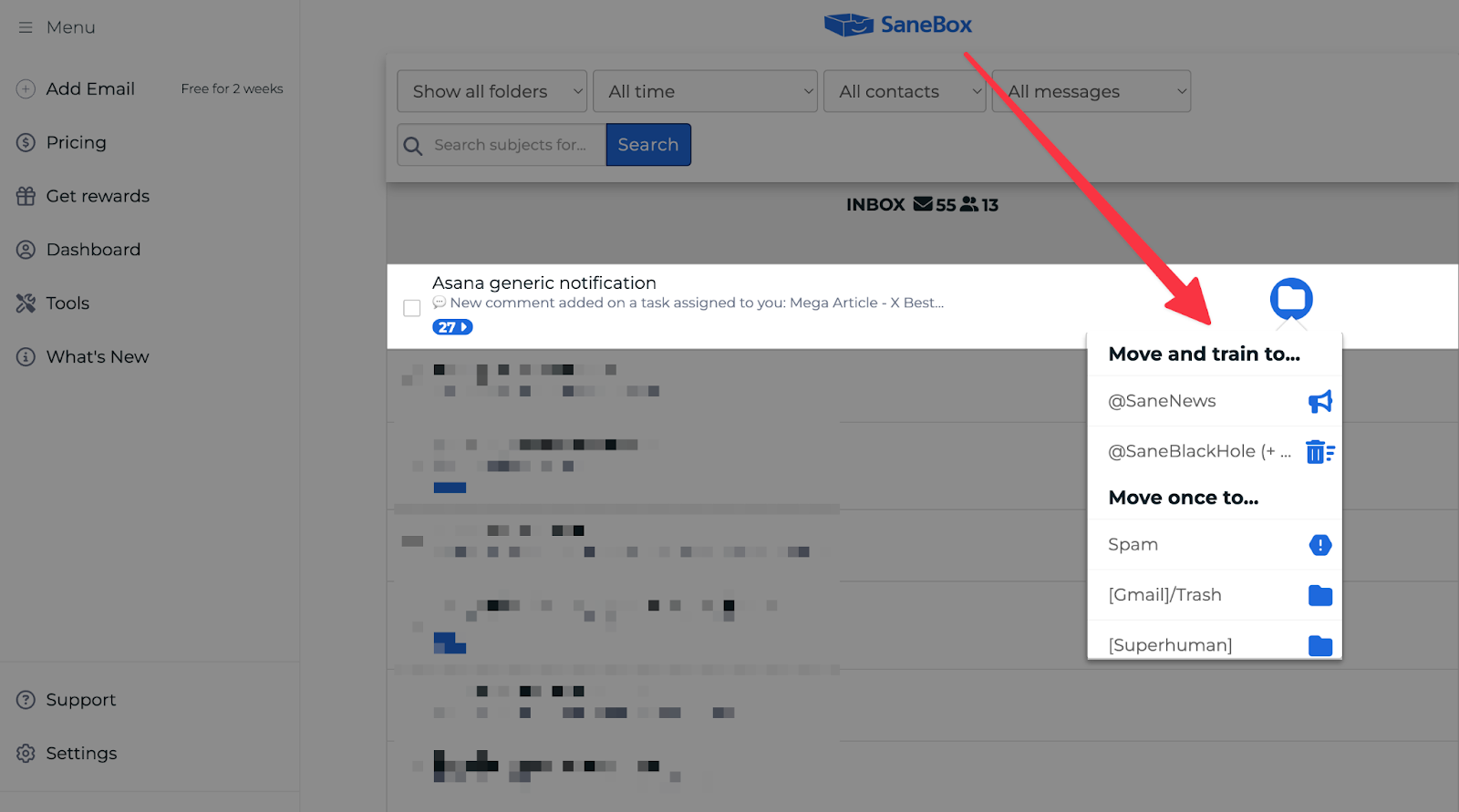Screen dimensions: 1459x812
Task: Click the blue Search button
Action: point(648,145)
